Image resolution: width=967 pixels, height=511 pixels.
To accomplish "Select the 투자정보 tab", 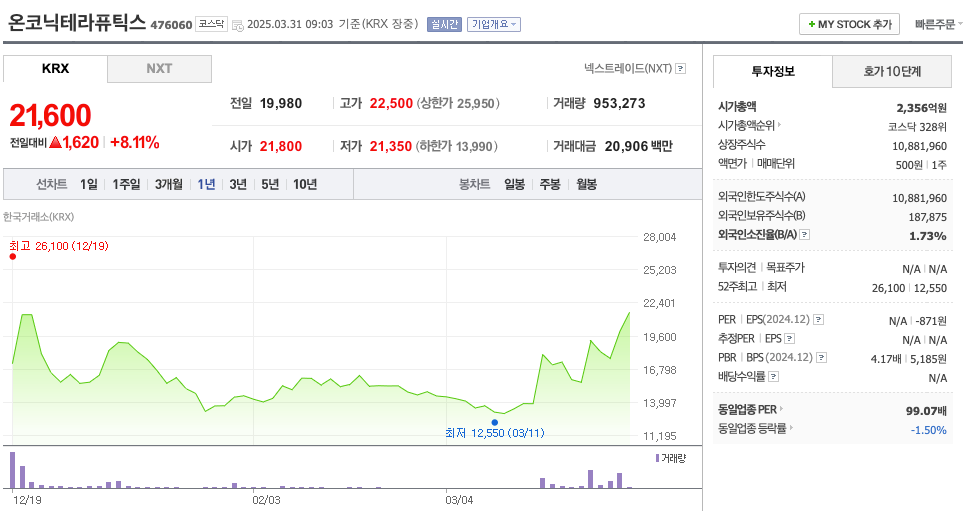I will click(x=773, y=72).
